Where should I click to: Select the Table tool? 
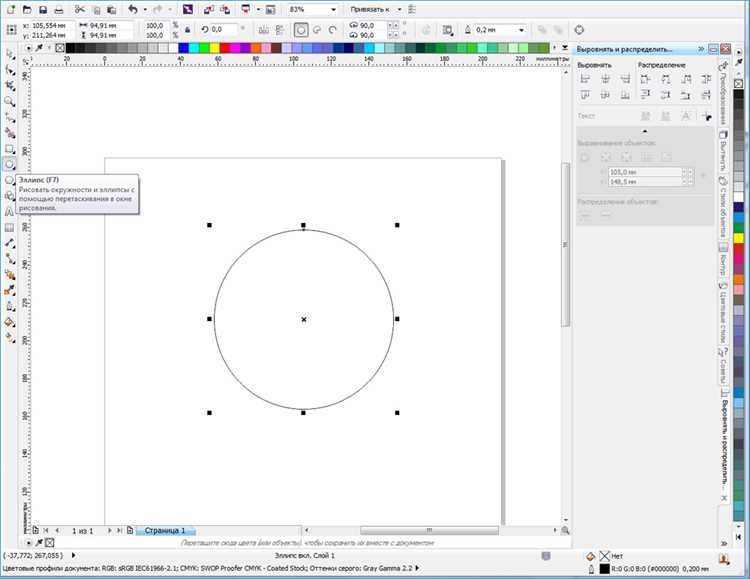click(x=10, y=227)
